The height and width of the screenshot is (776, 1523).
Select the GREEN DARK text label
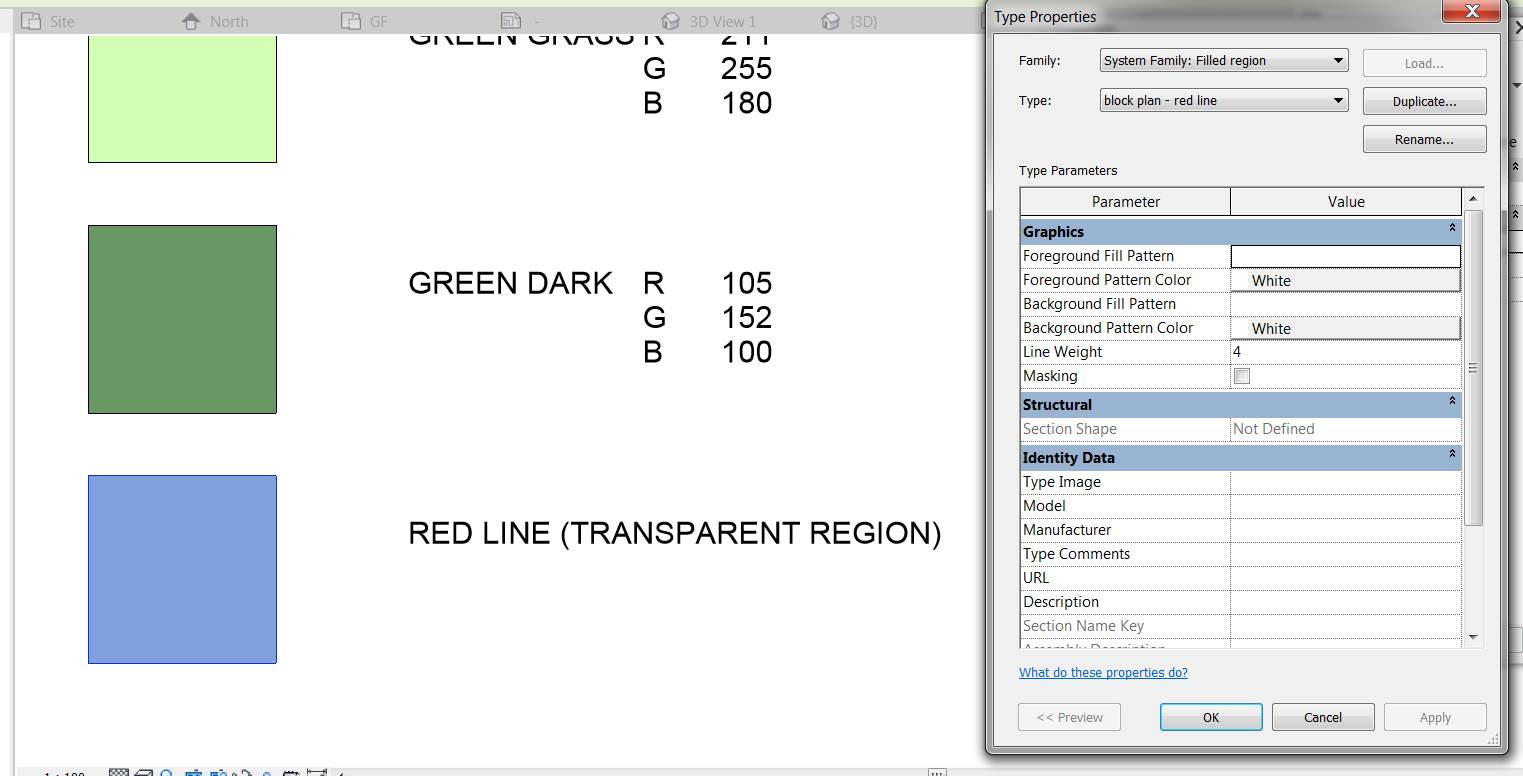tap(510, 283)
